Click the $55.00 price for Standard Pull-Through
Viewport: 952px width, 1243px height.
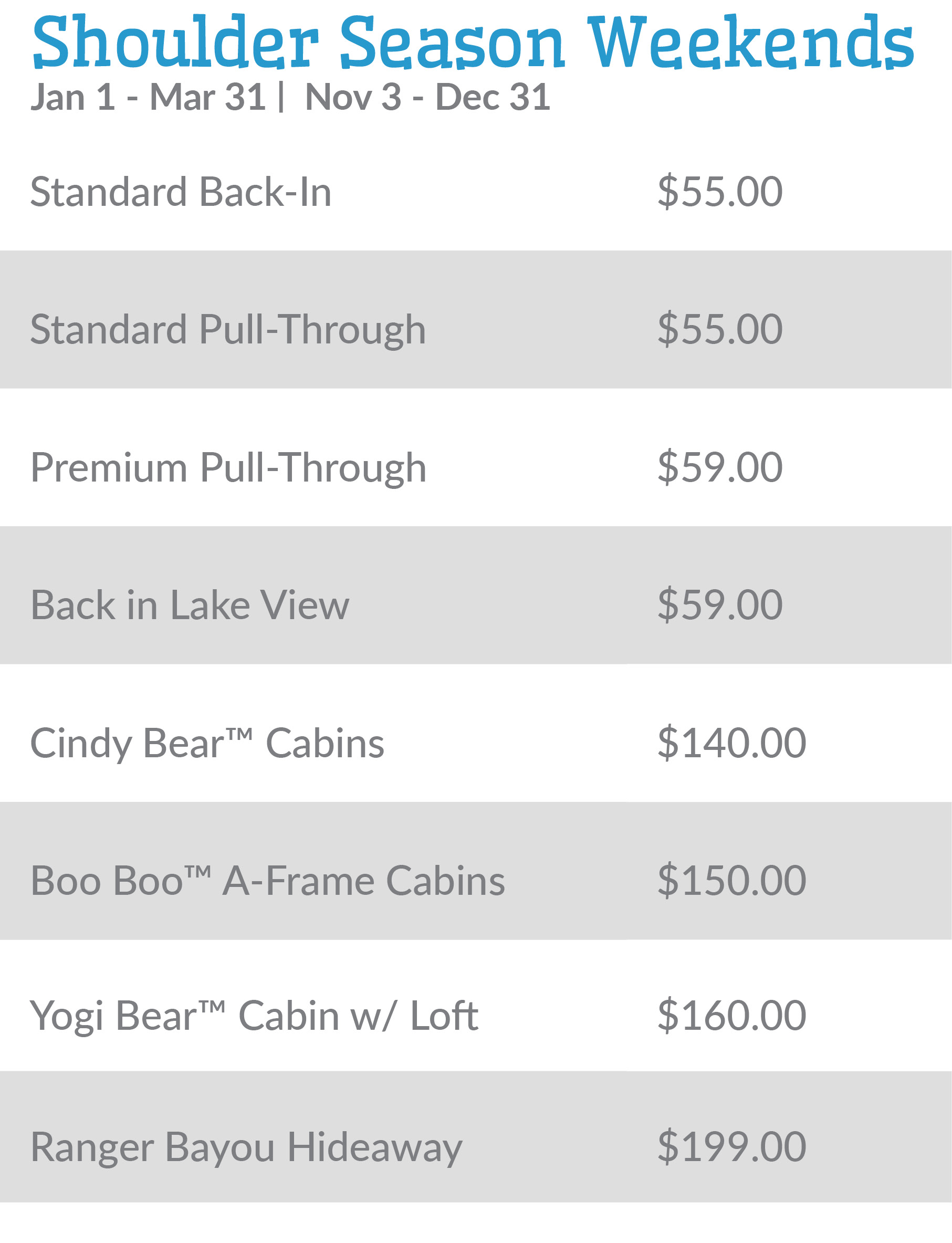click(x=720, y=330)
